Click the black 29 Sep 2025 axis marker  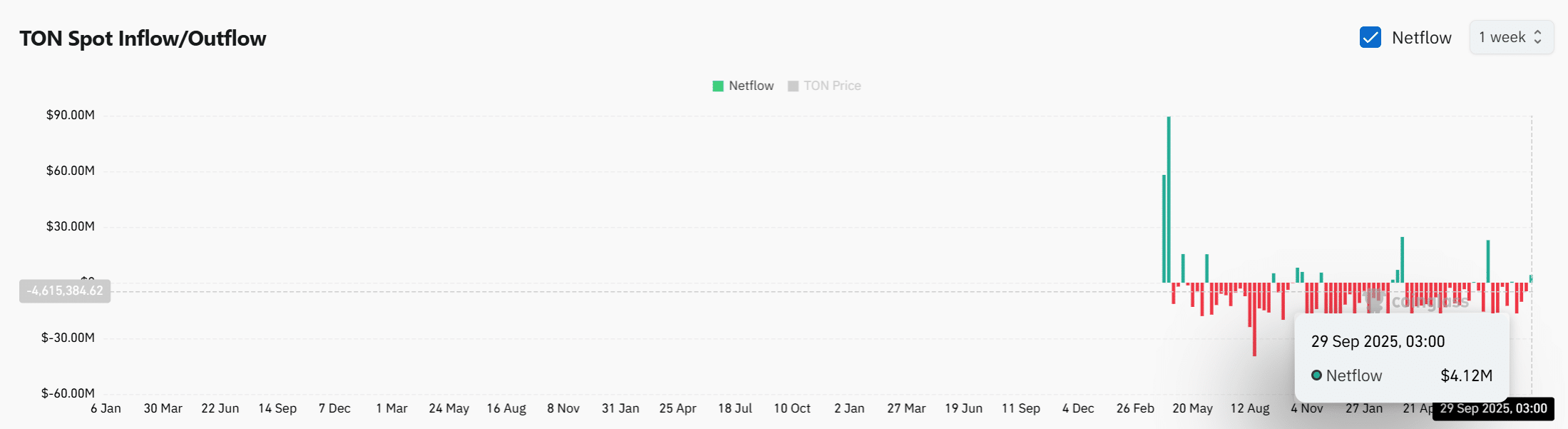pyautogui.click(x=1493, y=409)
